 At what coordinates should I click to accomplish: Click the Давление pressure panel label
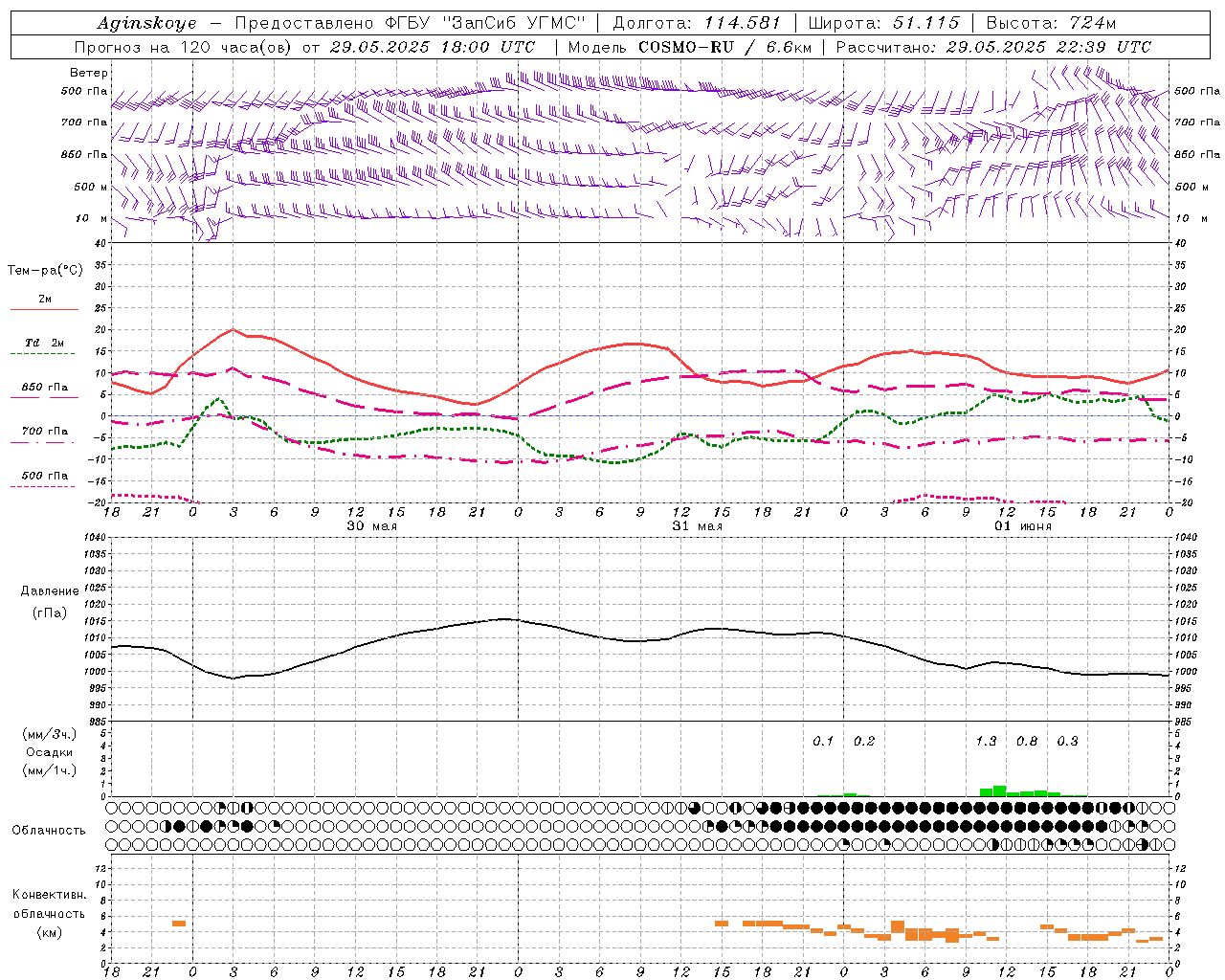click(x=50, y=591)
